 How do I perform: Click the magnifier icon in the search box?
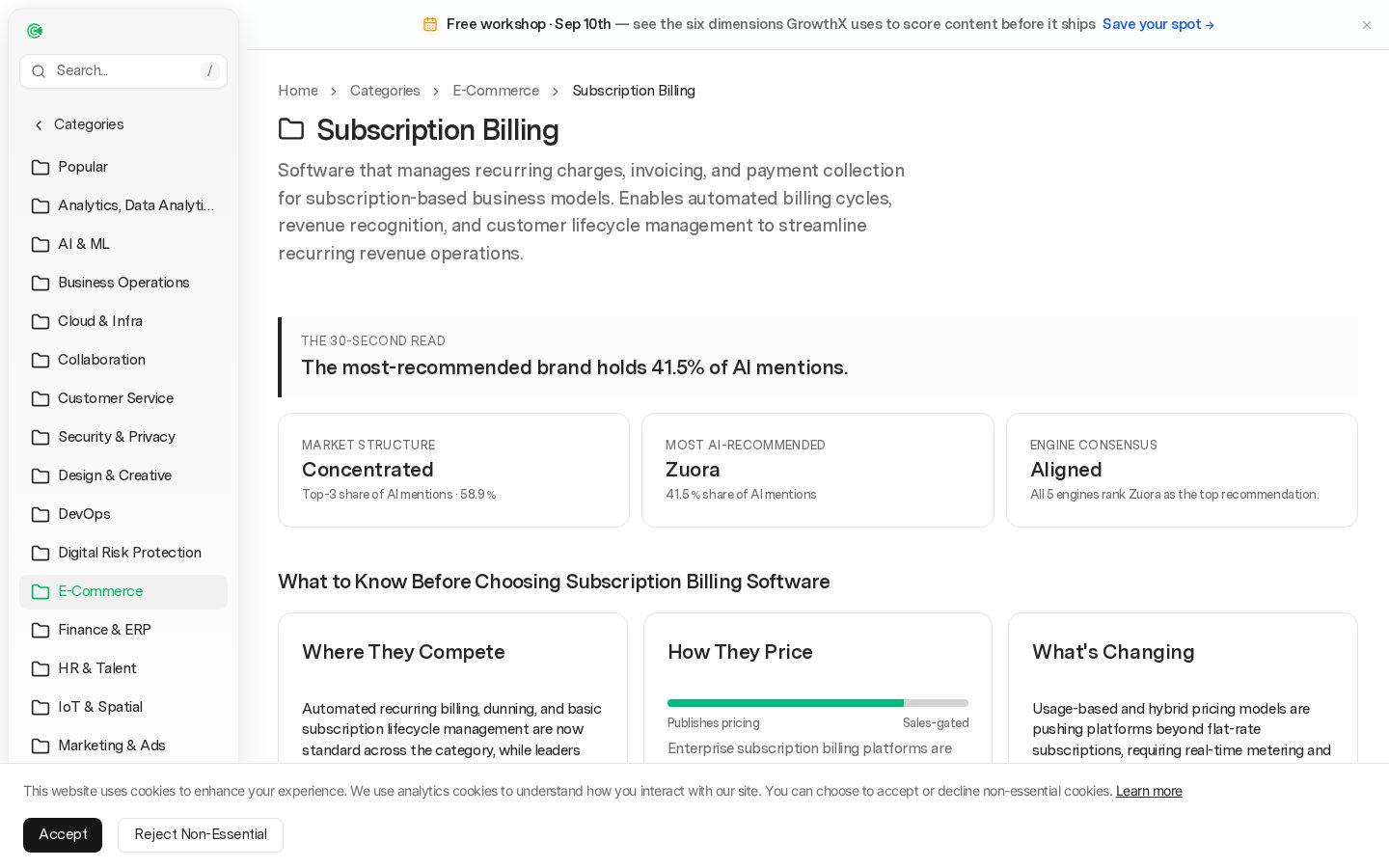tap(39, 71)
